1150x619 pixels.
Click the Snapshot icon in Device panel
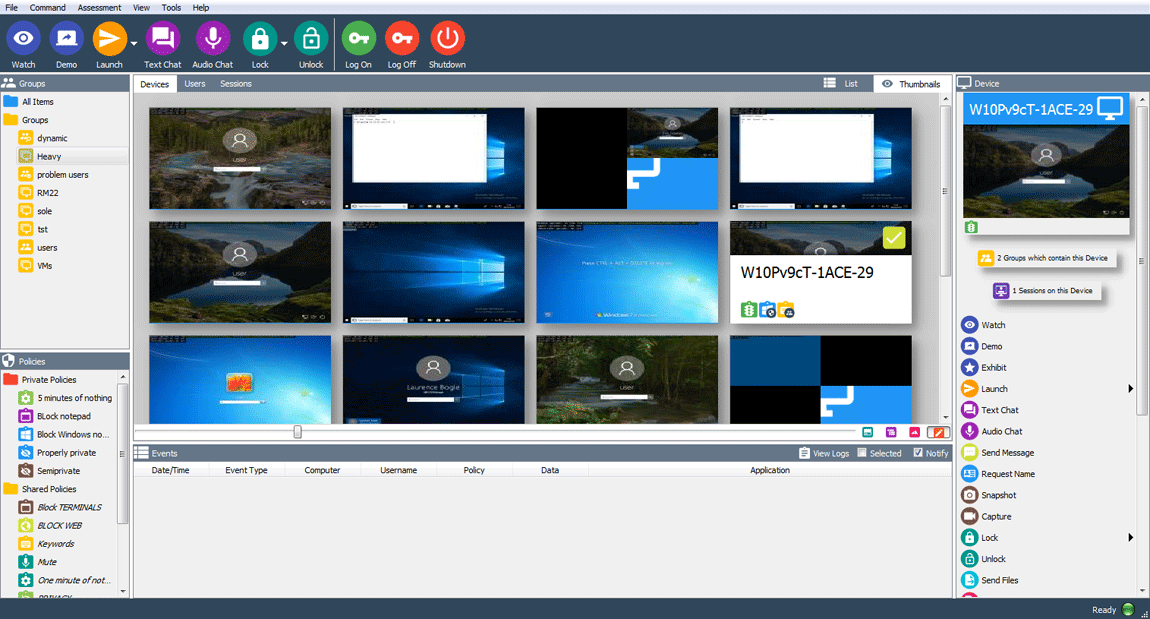(x=969, y=495)
